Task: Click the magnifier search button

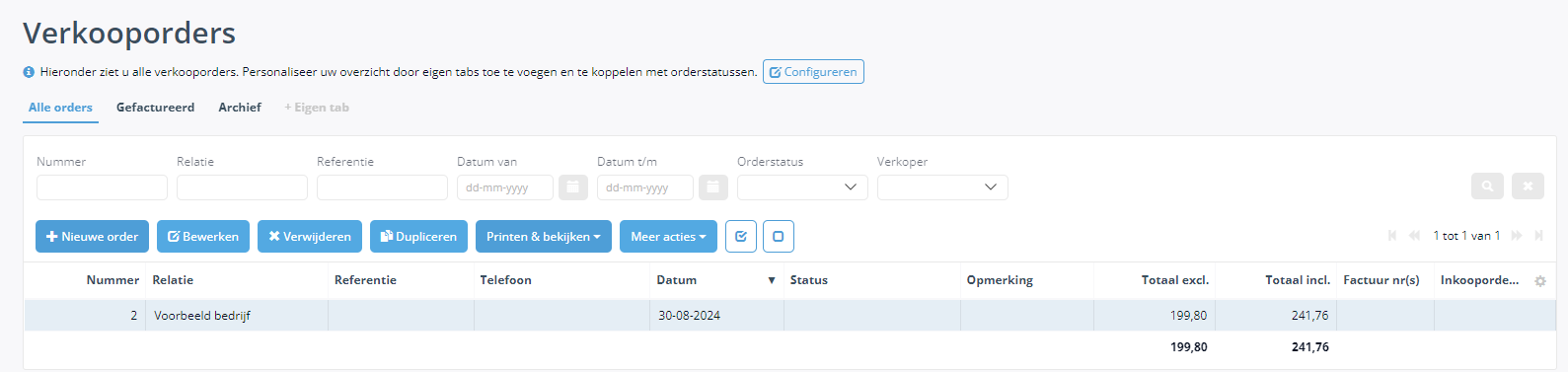Action: (x=1487, y=186)
